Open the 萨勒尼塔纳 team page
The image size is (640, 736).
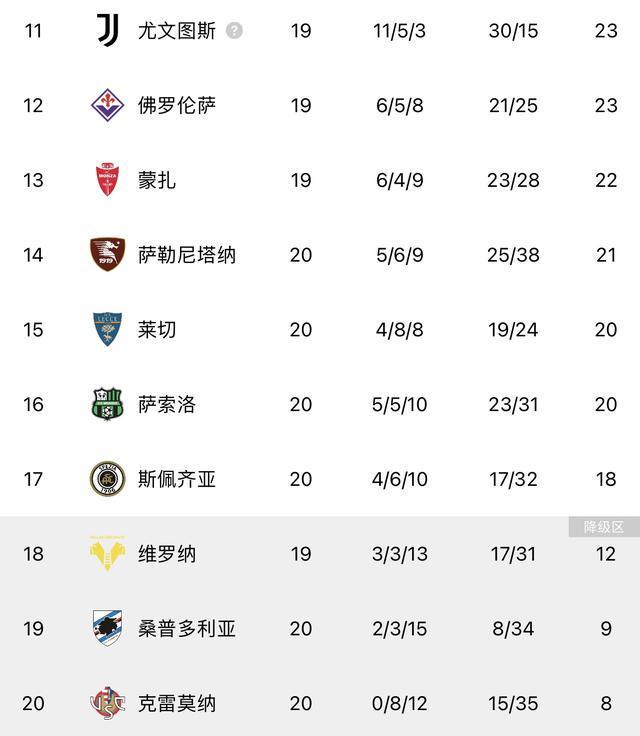[187, 255]
